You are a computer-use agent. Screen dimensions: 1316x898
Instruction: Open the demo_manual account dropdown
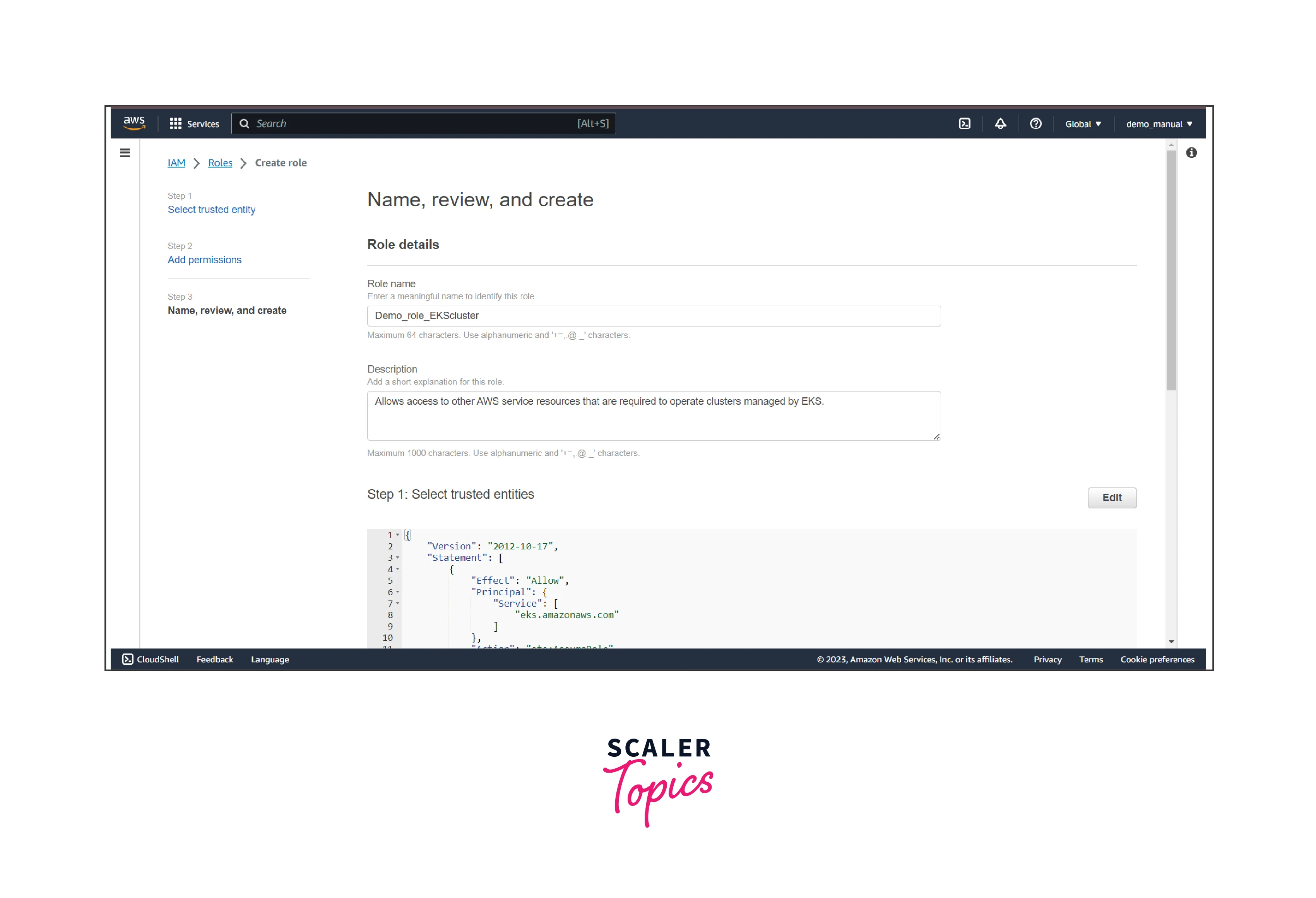1159,123
